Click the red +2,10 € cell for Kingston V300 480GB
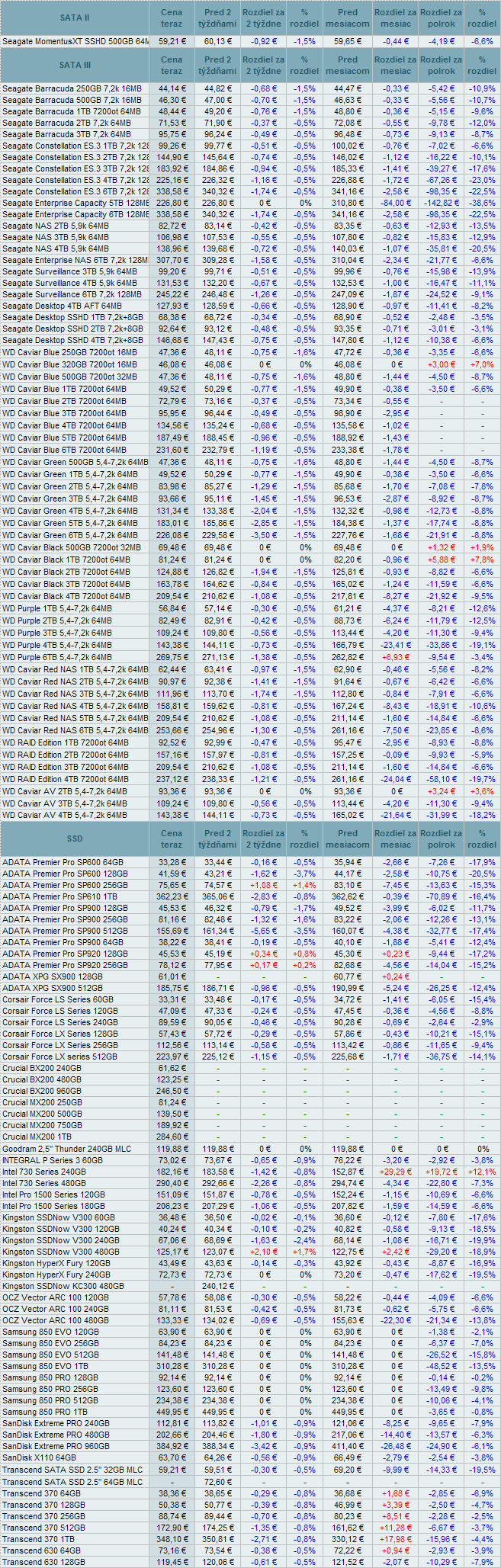Screen dimensions: 501x1568 [263, 1252]
